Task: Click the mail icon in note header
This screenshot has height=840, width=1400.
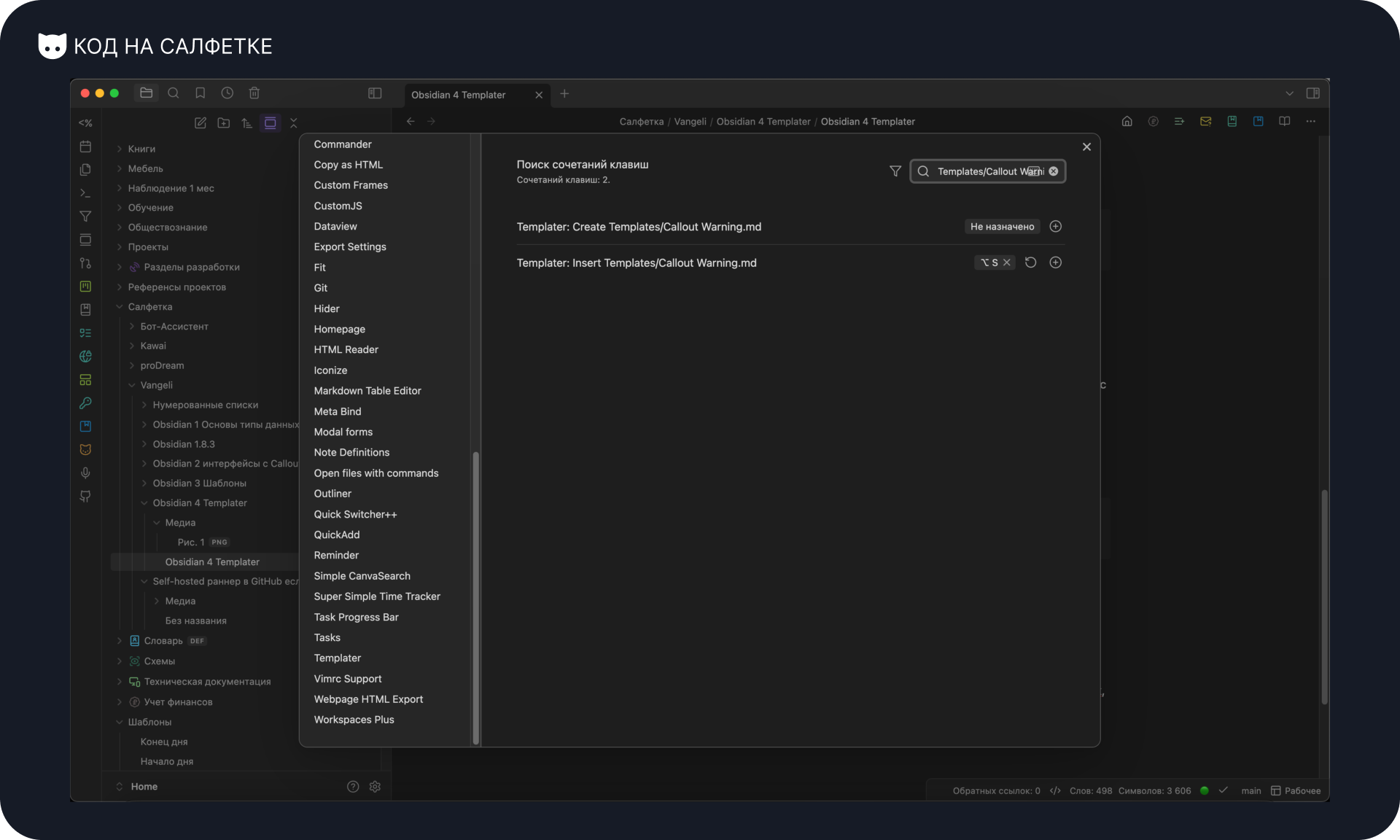Action: (1206, 122)
